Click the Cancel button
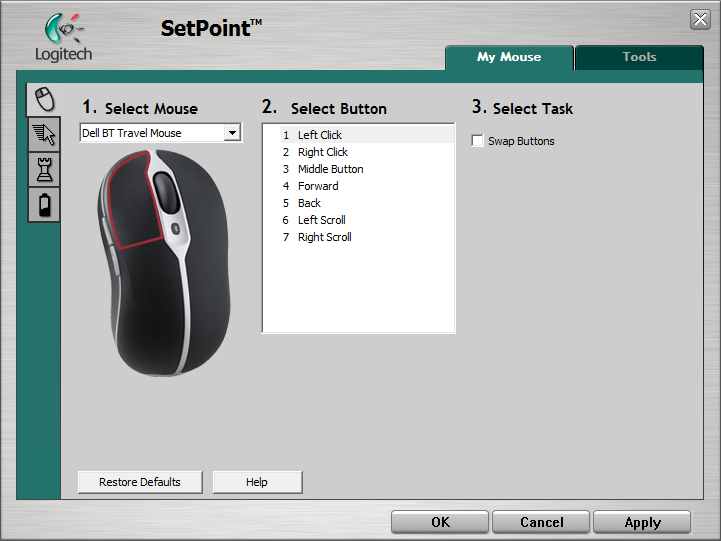The image size is (721, 541). coord(541,522)
